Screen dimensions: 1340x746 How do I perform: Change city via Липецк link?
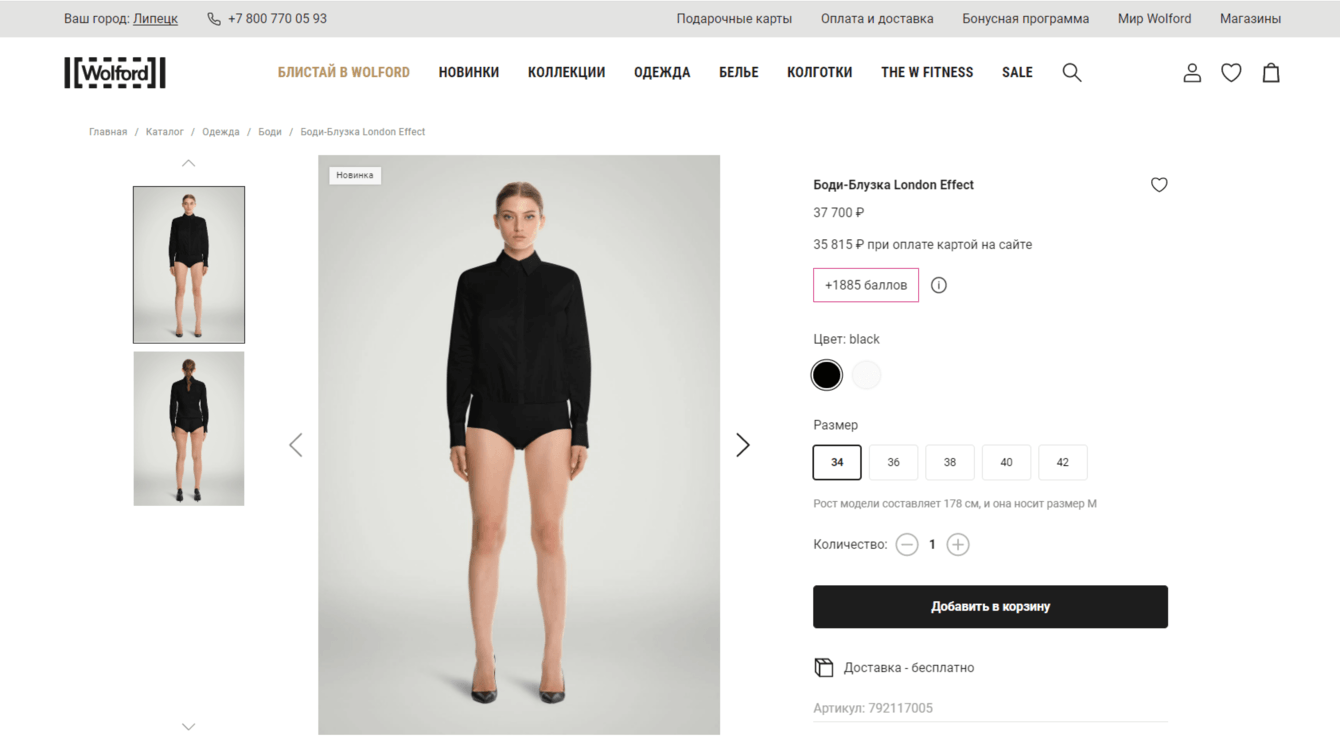[x=155, y=19]
